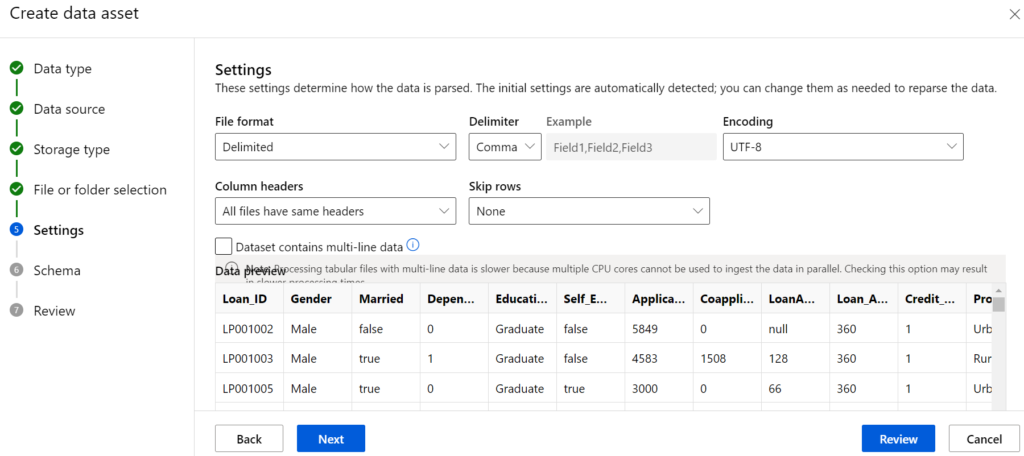Viewport: 1024px width, 456px height.
Task: Click the 1508 coapplicant cell
Action: pos(728,359)
